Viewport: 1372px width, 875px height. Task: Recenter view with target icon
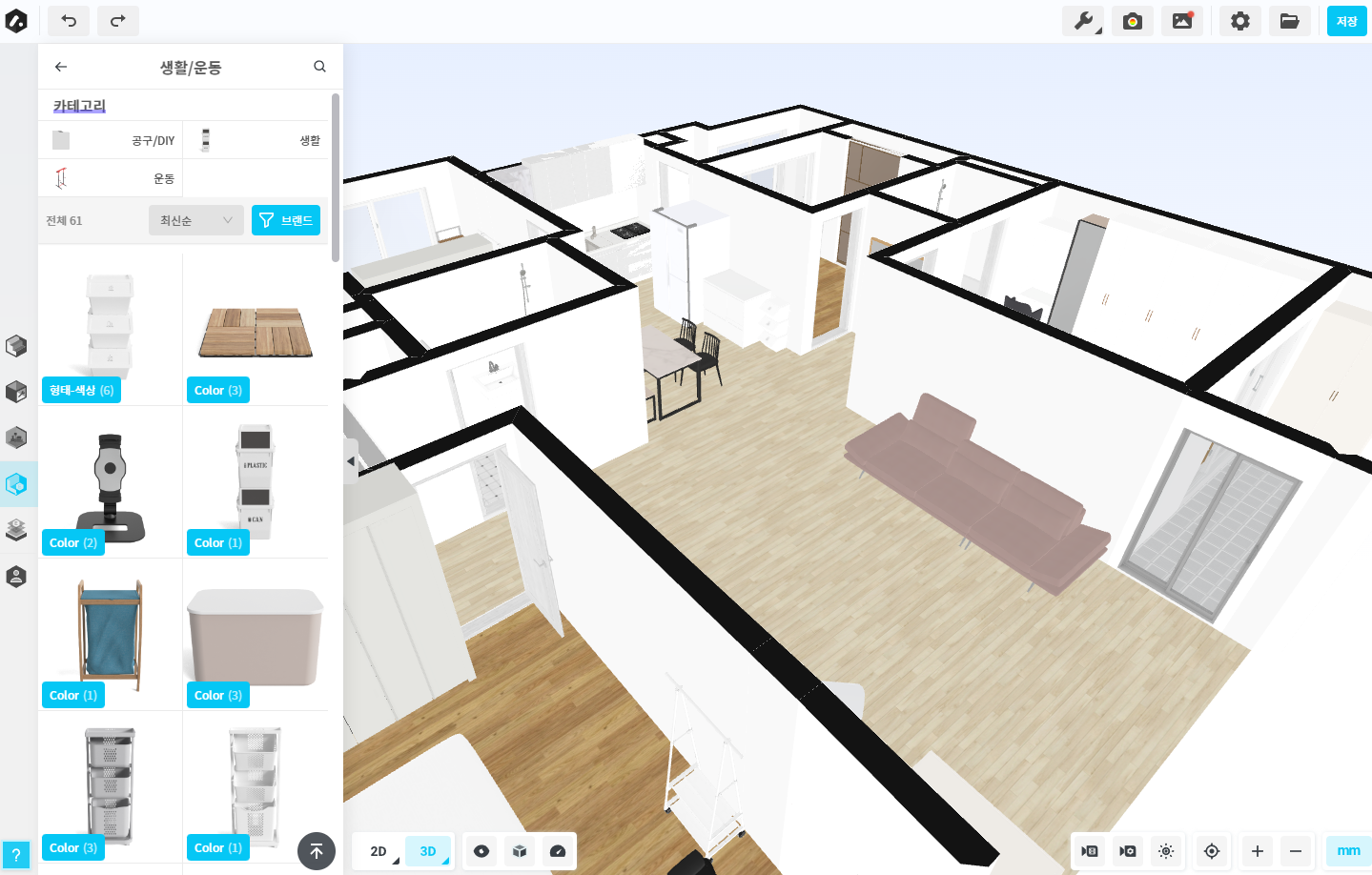pyautogui.click(x=1212, y=851)
